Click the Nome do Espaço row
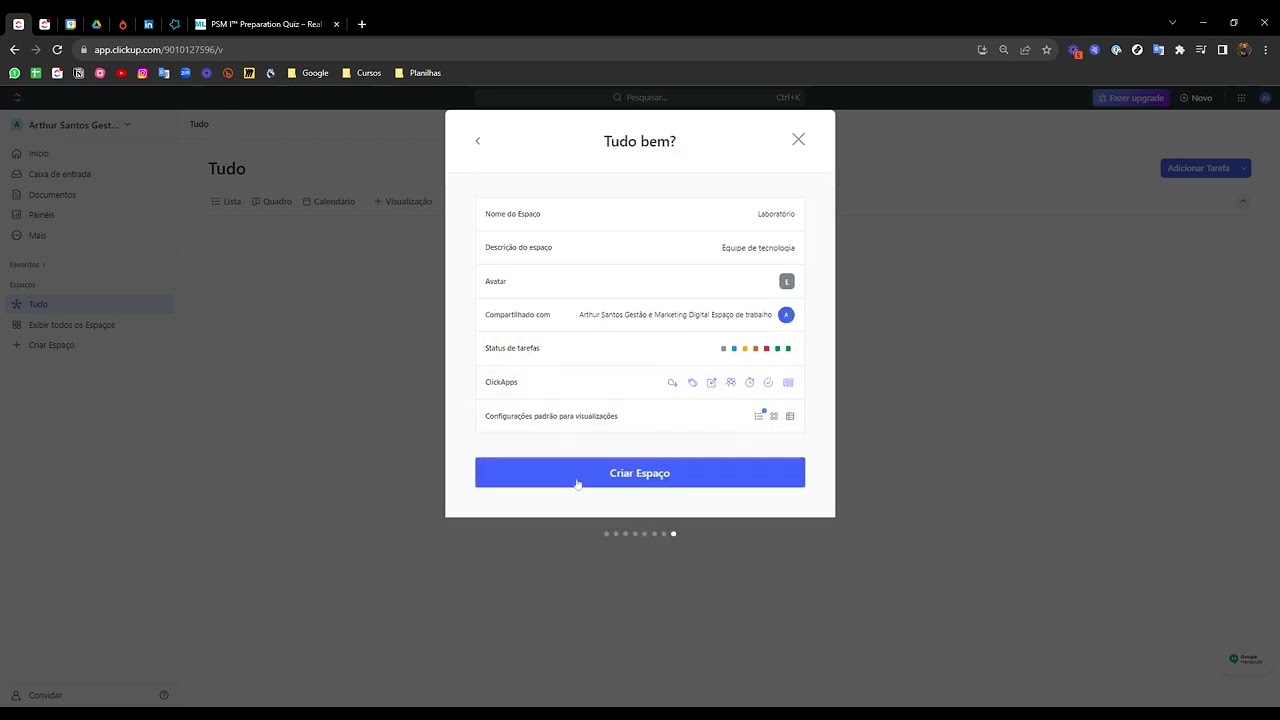This screenshot has width=1280, height=720. coord(640,214)
